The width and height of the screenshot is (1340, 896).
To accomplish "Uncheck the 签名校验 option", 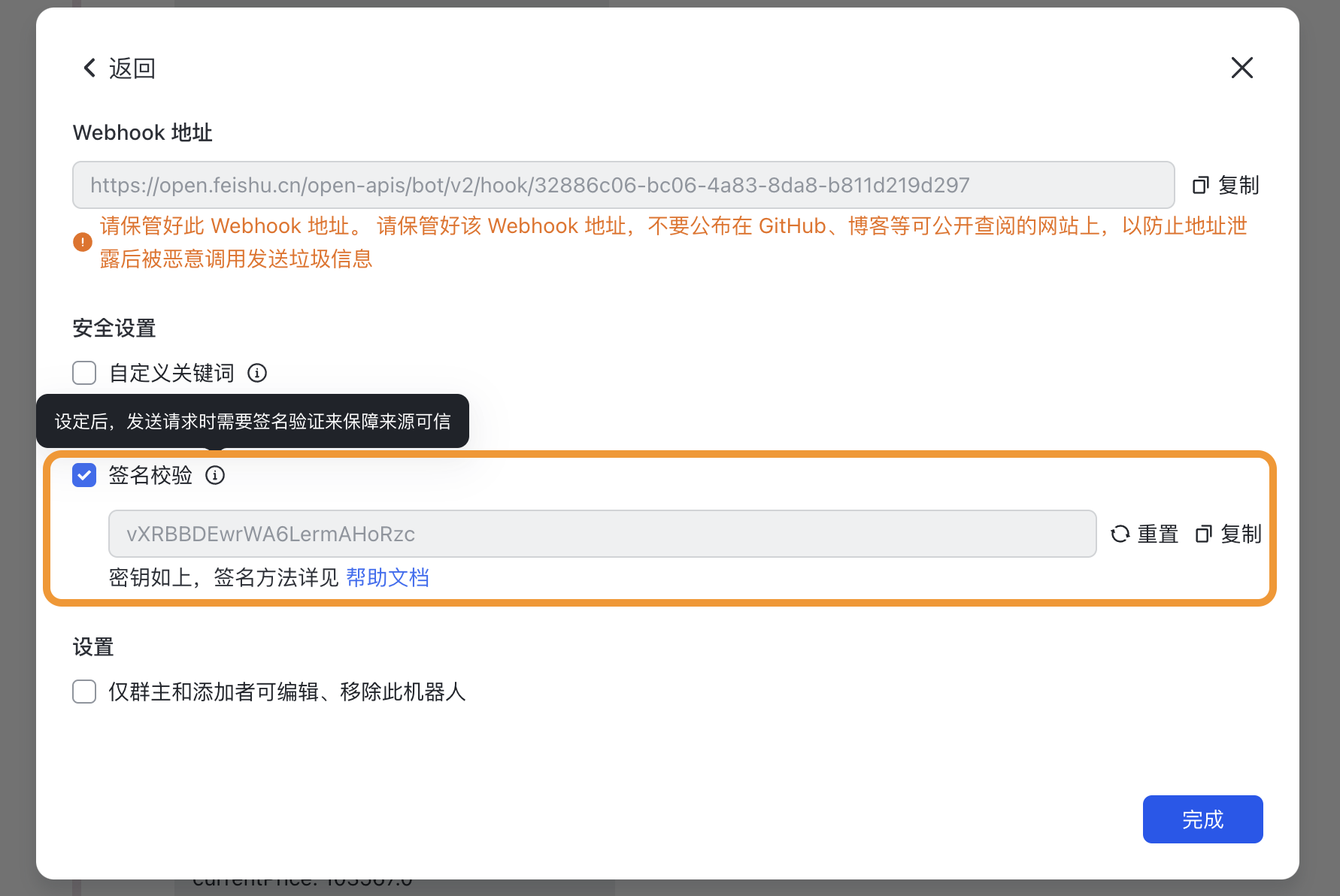I will pyautogui.click(x=83, y=475).
